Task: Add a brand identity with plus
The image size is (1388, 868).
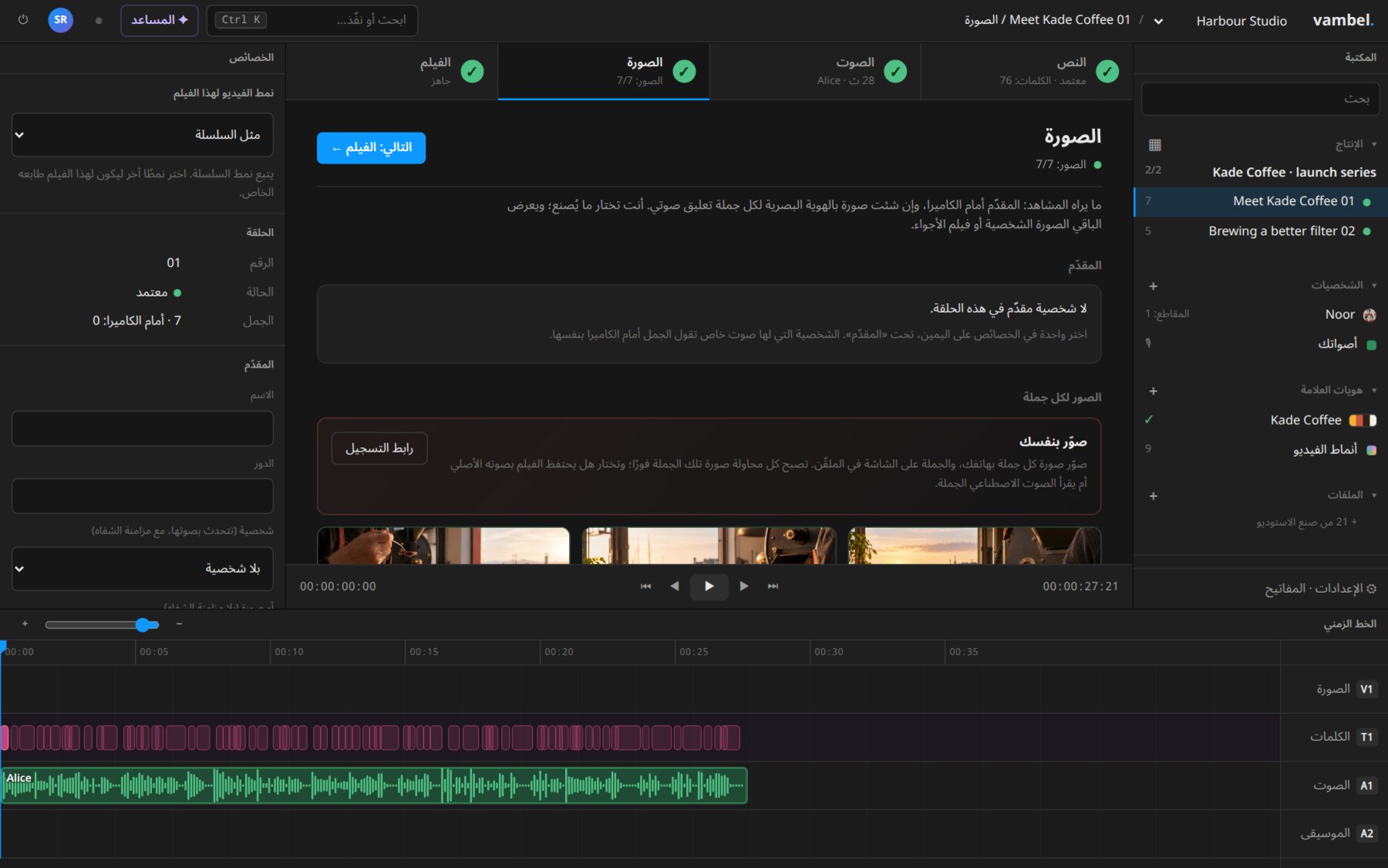Action: tap(1153, 391)
